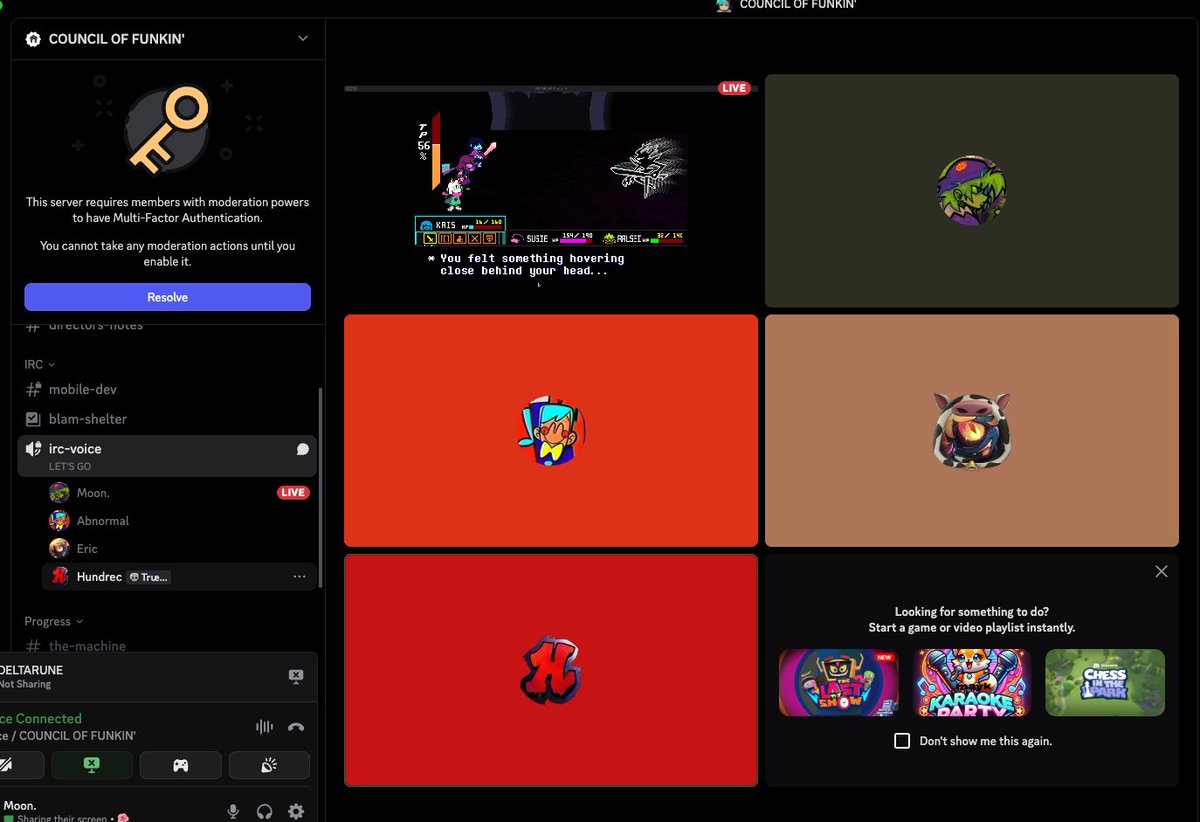Mute the microphone in the user panel
This screenshot has width=1200, height=822.
(233, 811)
